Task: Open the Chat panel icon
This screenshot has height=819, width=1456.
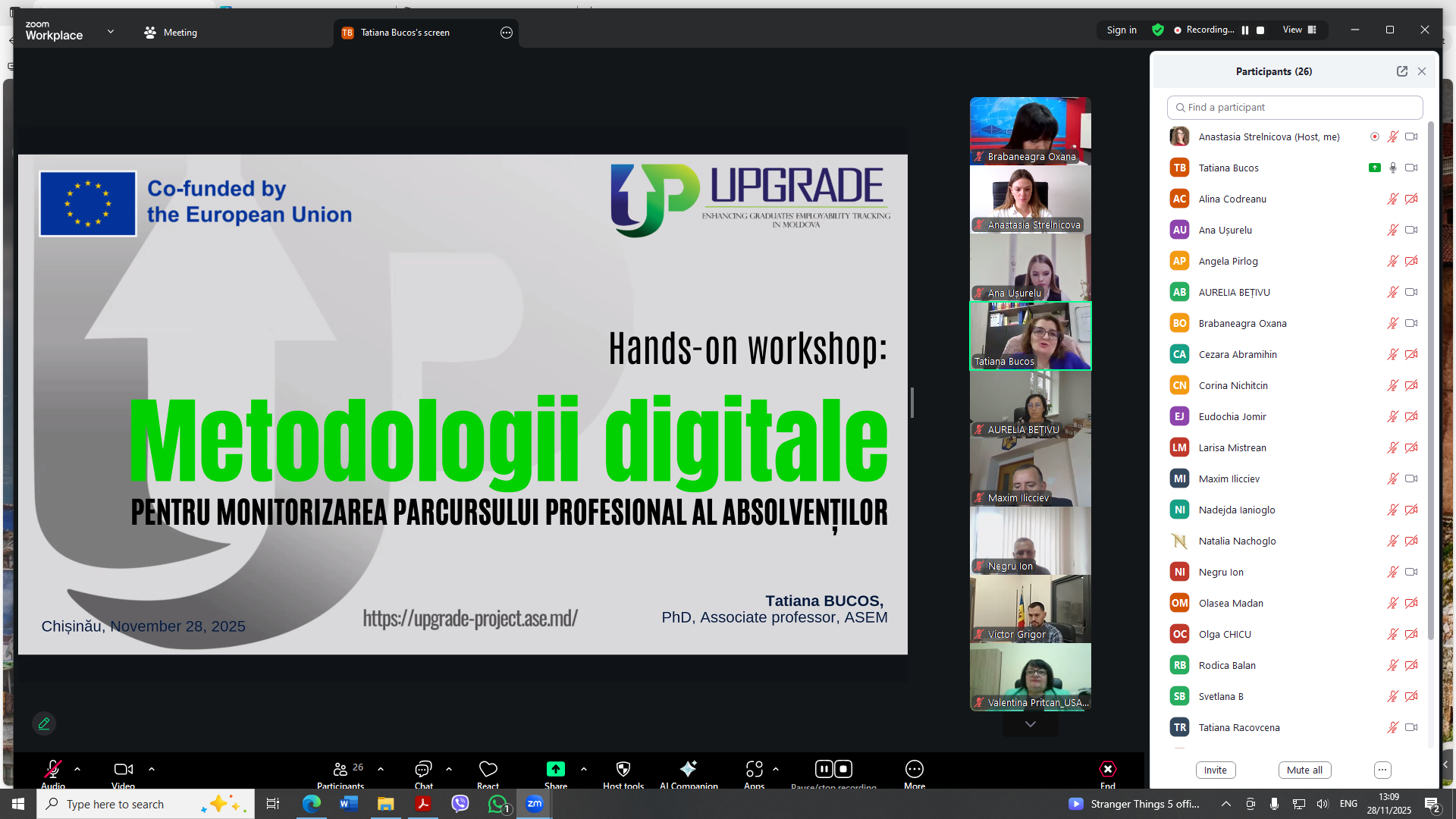Action: [x=423, y=769]
